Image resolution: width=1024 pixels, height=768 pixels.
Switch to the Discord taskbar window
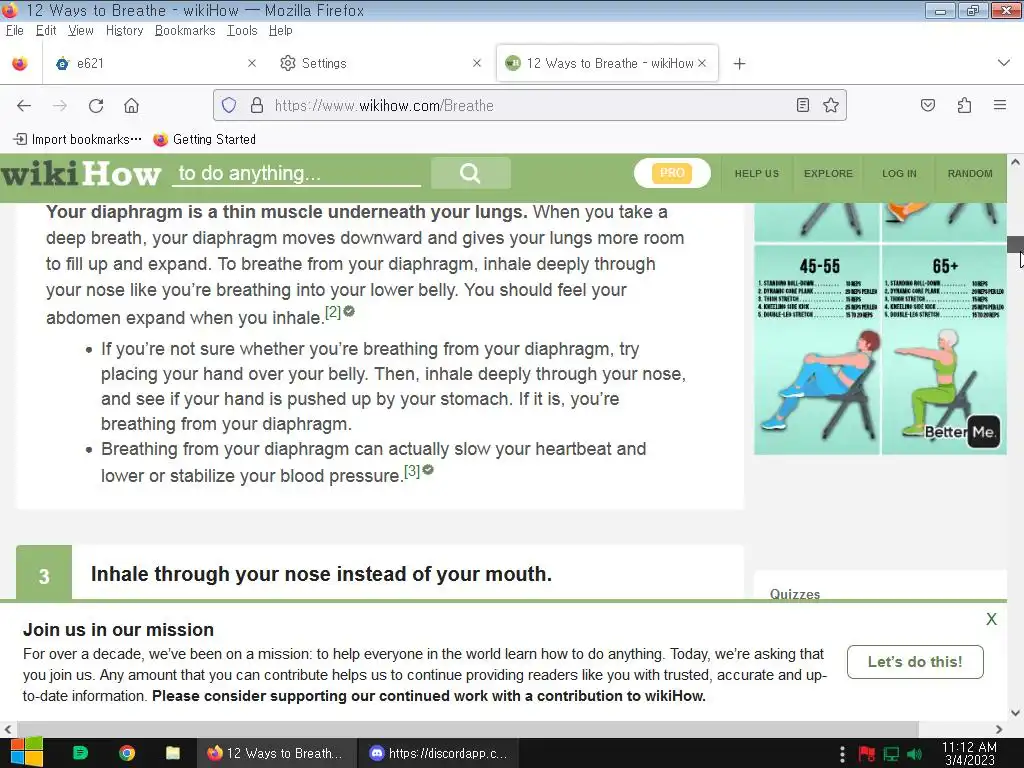439,753
